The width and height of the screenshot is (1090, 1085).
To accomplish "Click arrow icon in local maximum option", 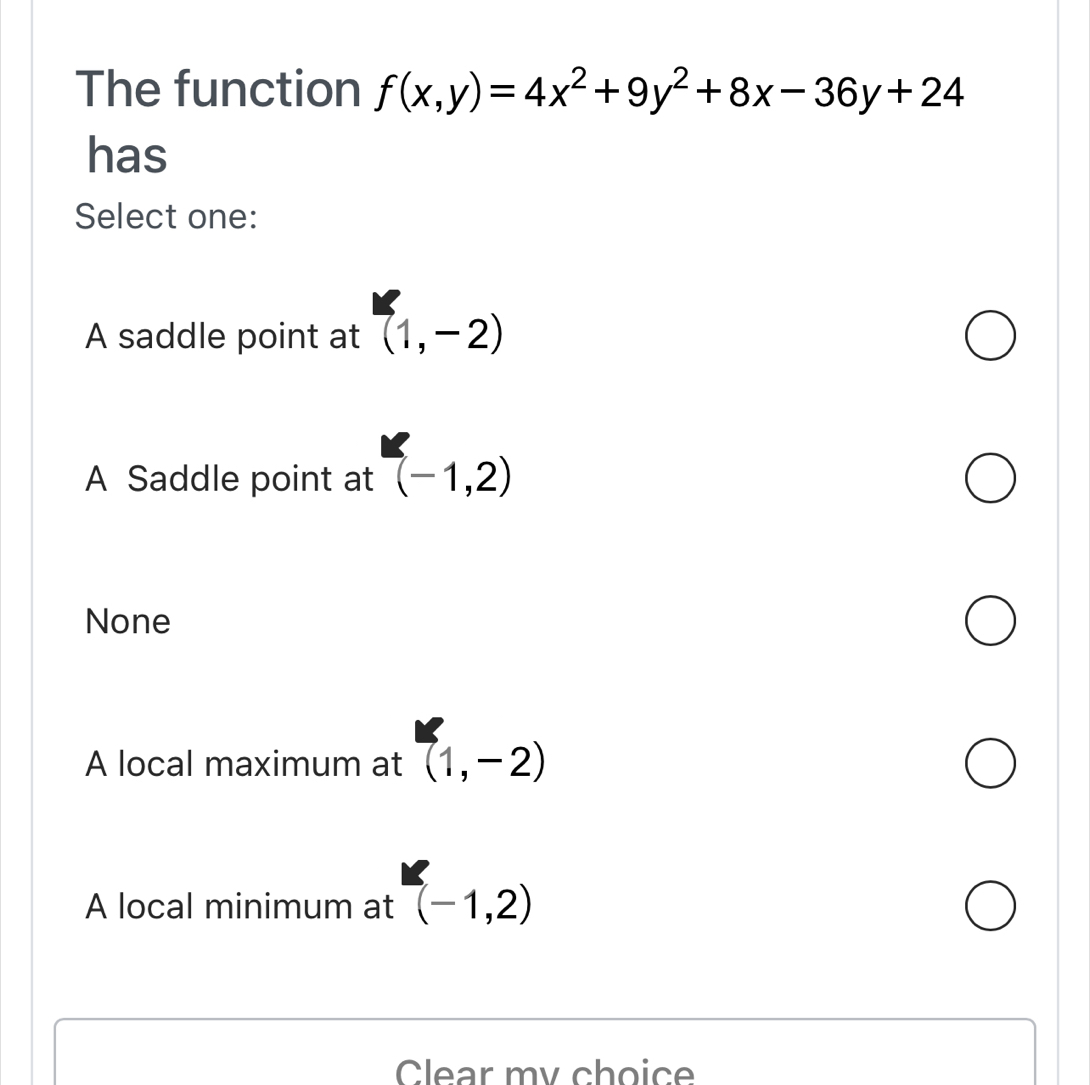I will click(429, 730).
